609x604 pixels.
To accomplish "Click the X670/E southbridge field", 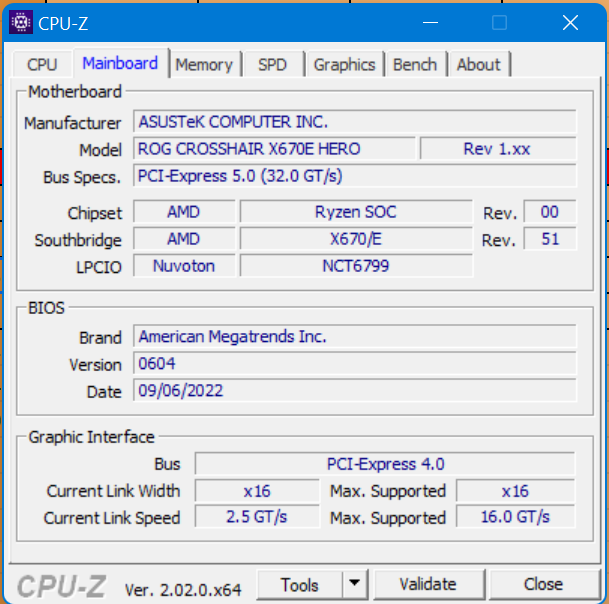I will coord(356,239).
